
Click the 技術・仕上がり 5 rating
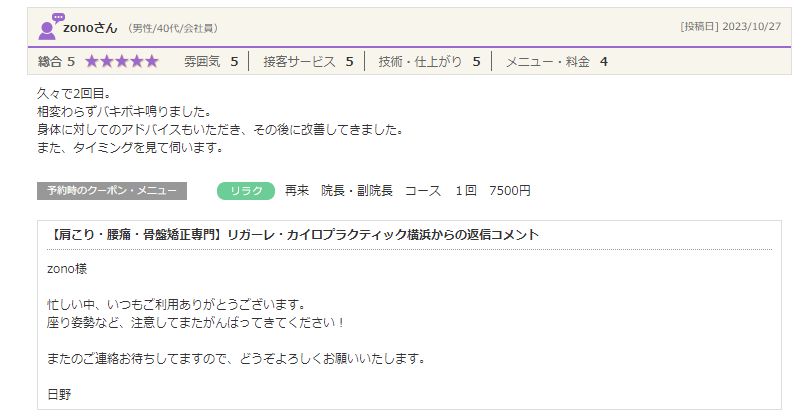429,62
